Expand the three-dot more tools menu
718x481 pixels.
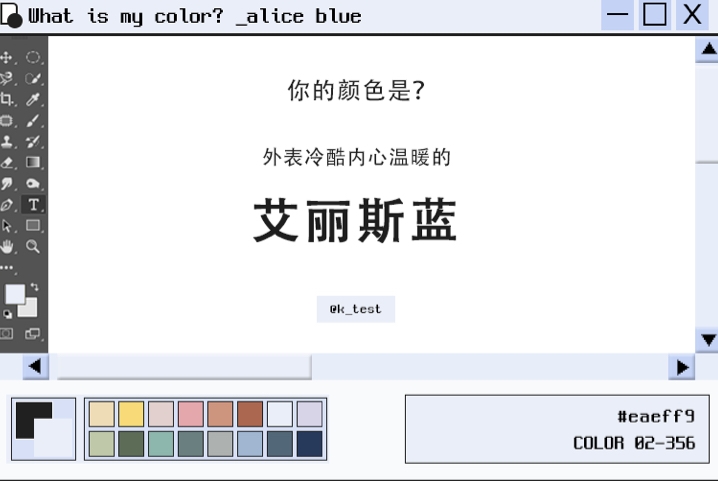coord(8,268)
